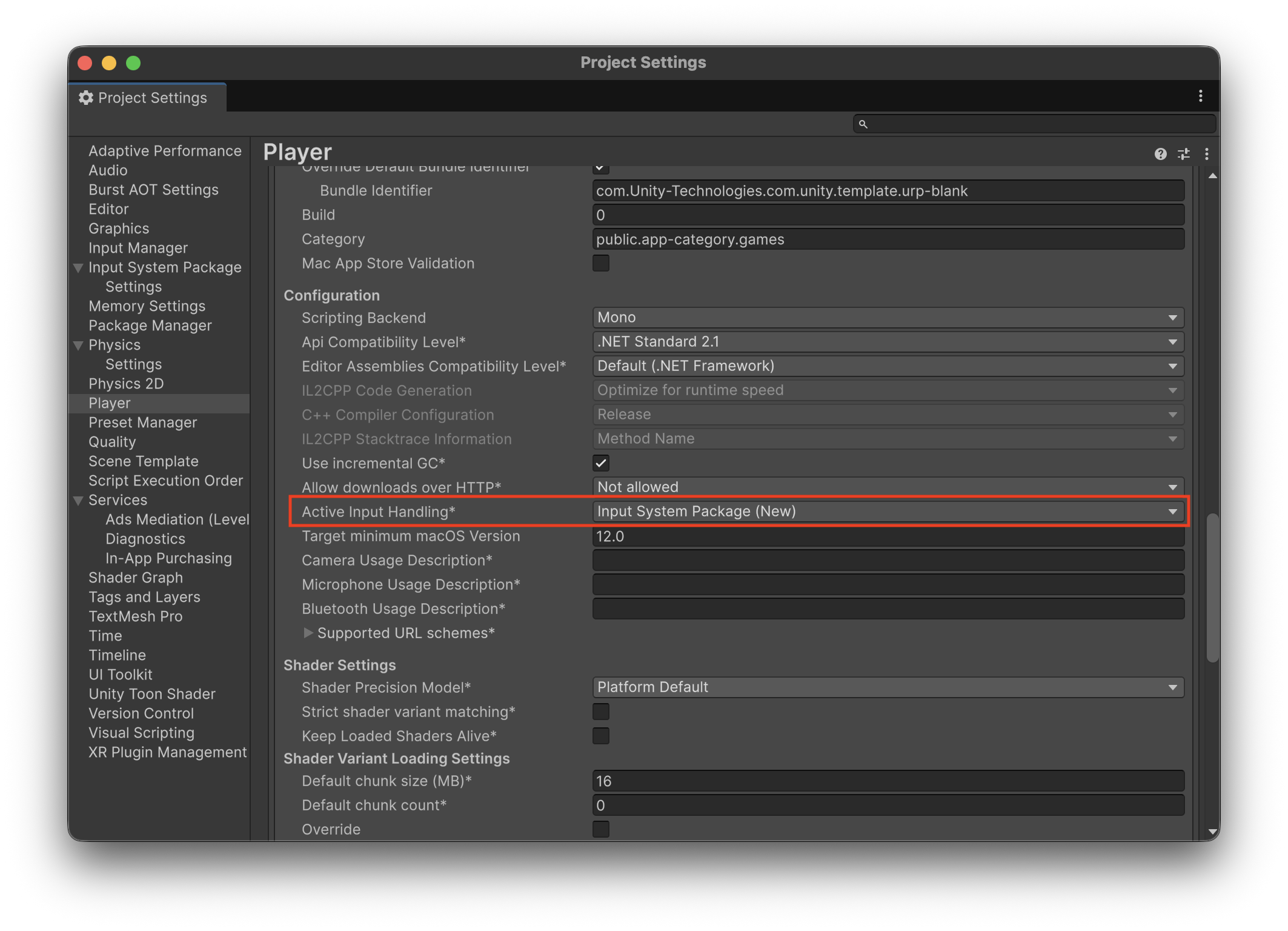Screen dimensions: 1288x931
Task: Open the window kebab menu beside the tab bar
Action: (1200, 96)
